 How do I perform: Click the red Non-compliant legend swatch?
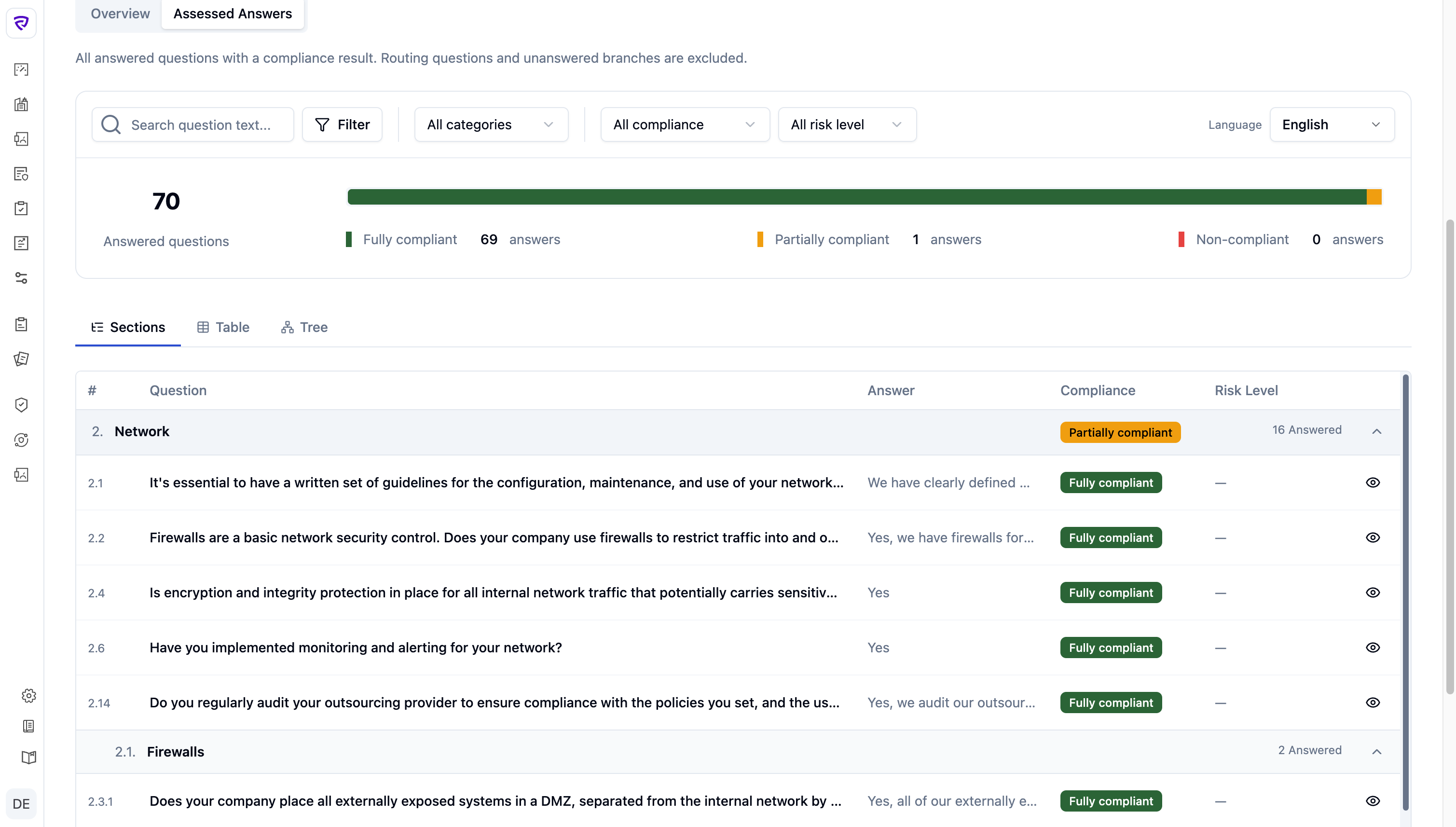click(x=1181, y=239)
